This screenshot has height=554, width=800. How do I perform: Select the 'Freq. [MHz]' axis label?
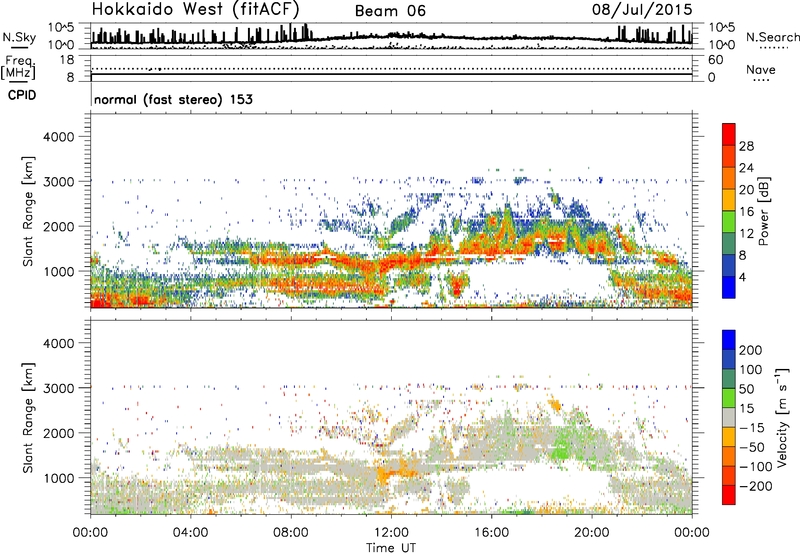click(x=19, y=68)
